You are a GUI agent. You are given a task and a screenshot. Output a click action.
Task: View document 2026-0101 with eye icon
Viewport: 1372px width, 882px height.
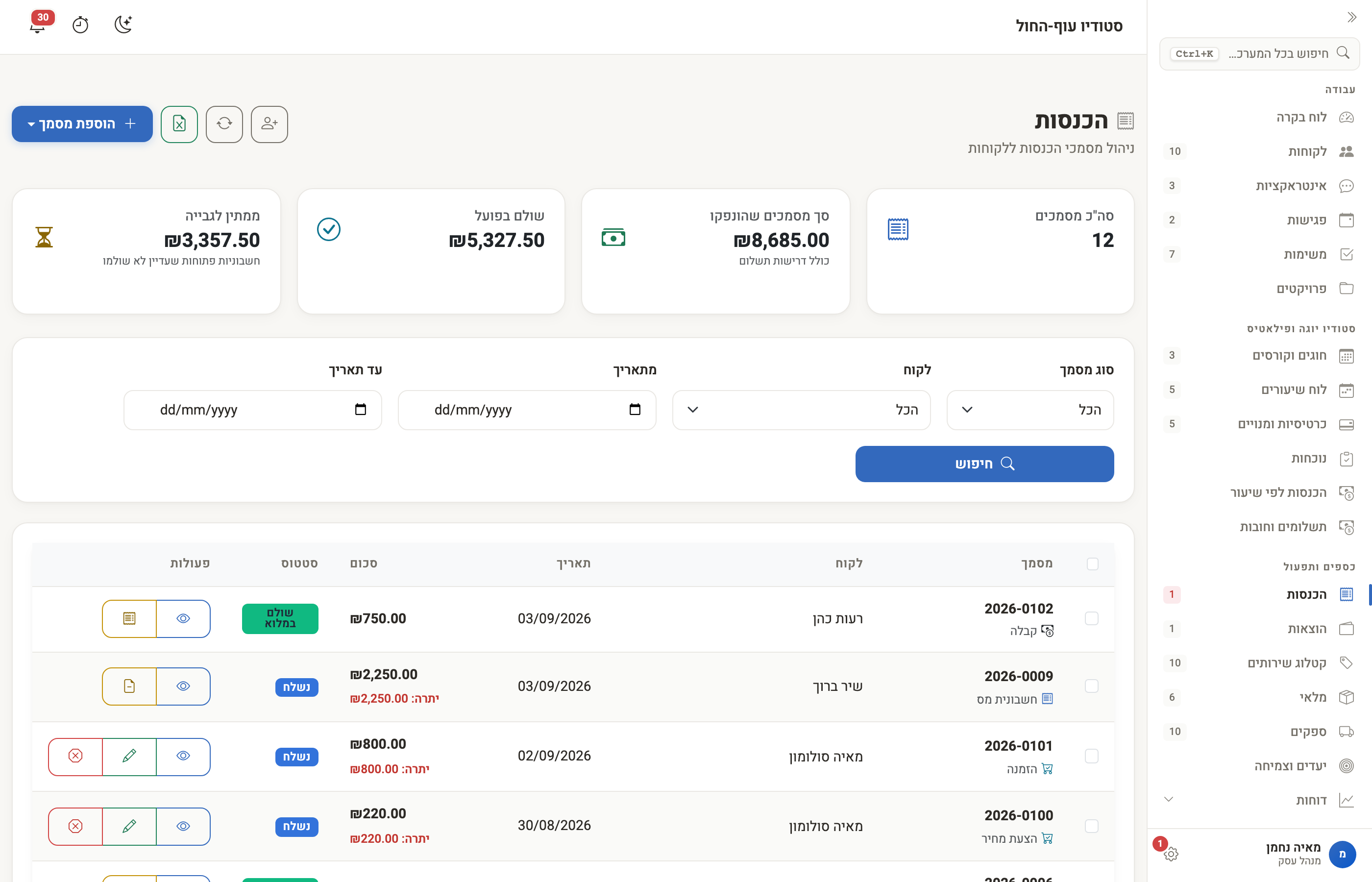pos(183,757)
